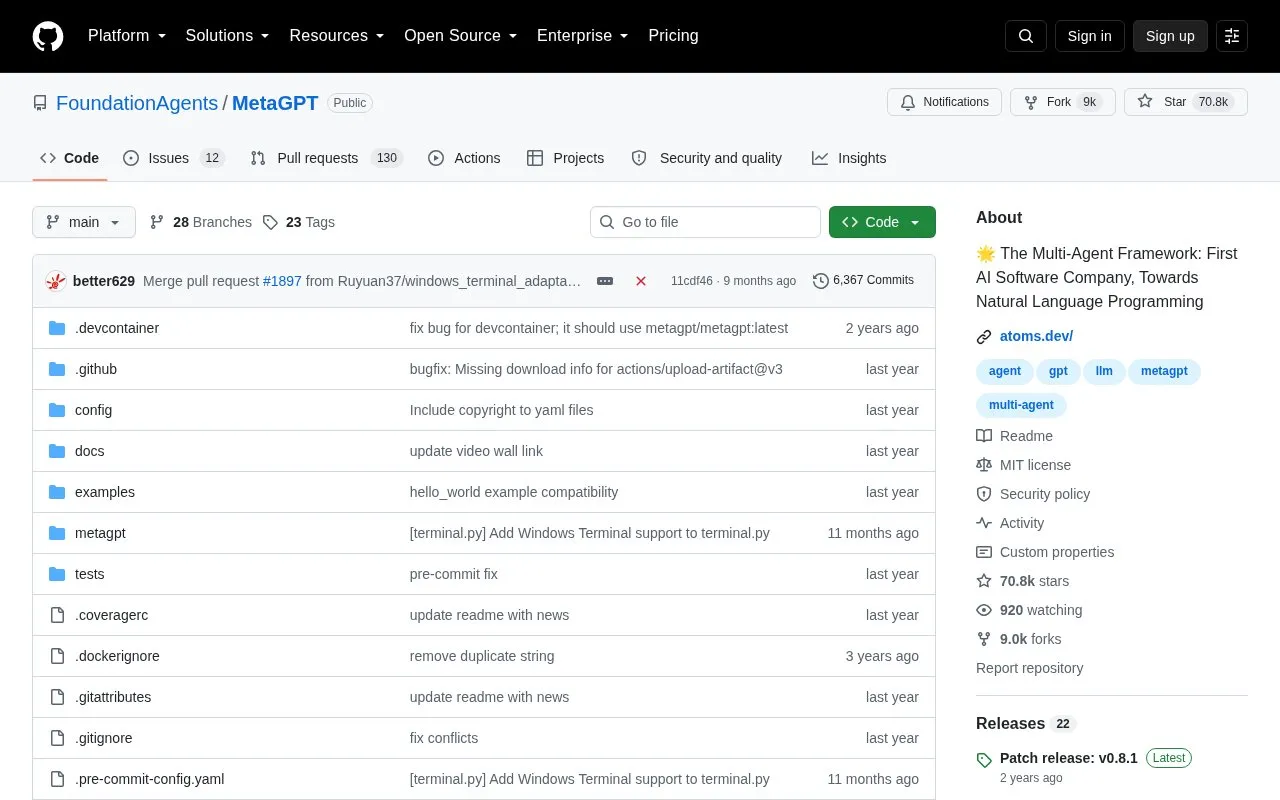
Task: Click the Sign in button
Action: [1089, 36]
